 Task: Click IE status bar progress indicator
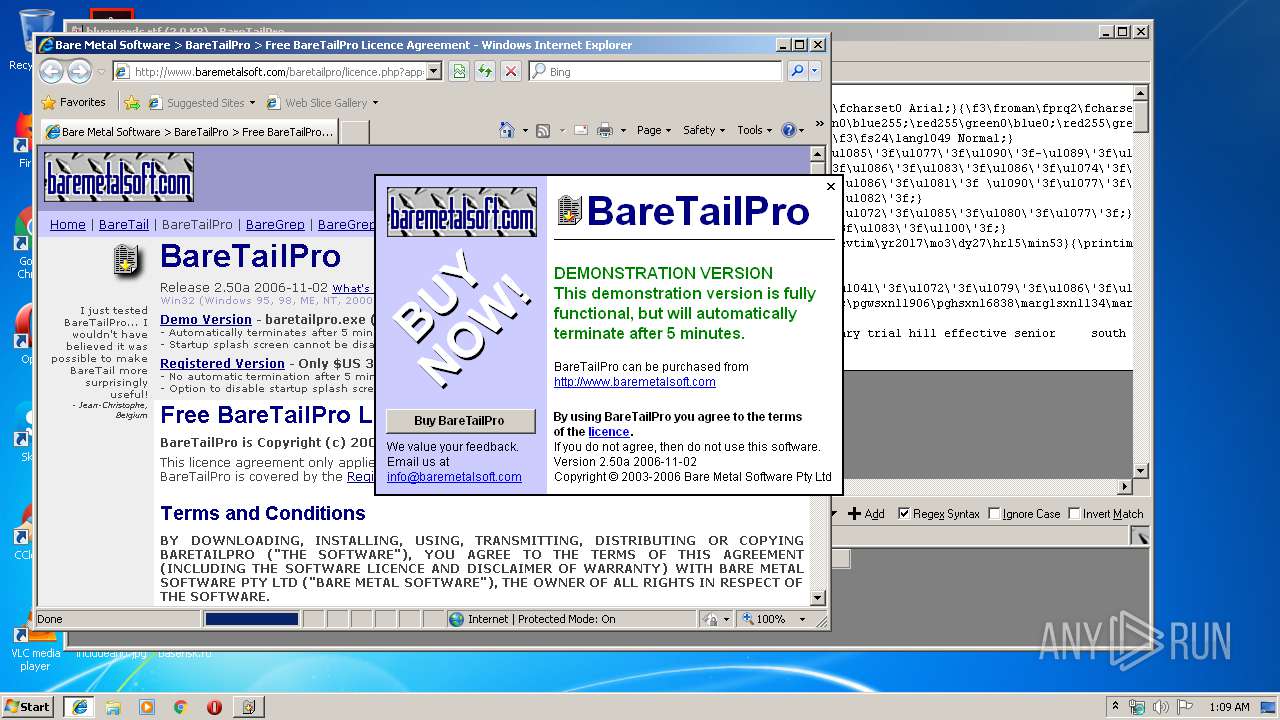251,619
